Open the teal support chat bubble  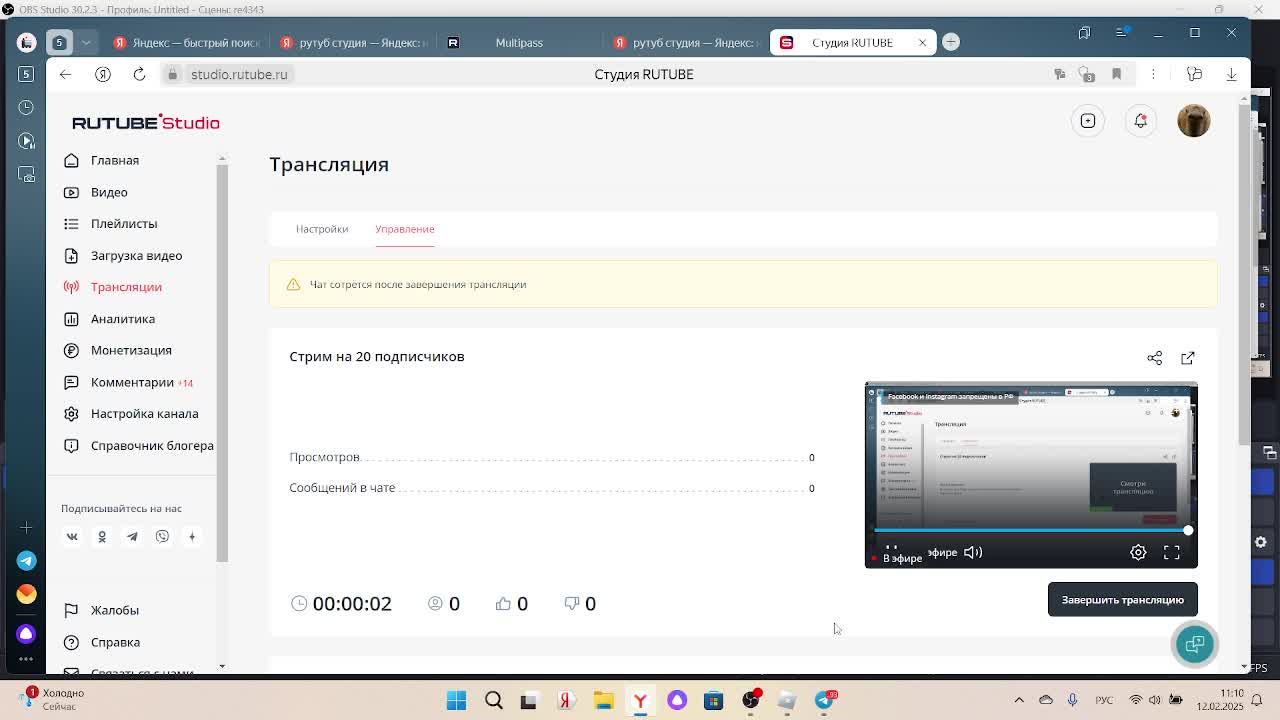point(1195,645)
